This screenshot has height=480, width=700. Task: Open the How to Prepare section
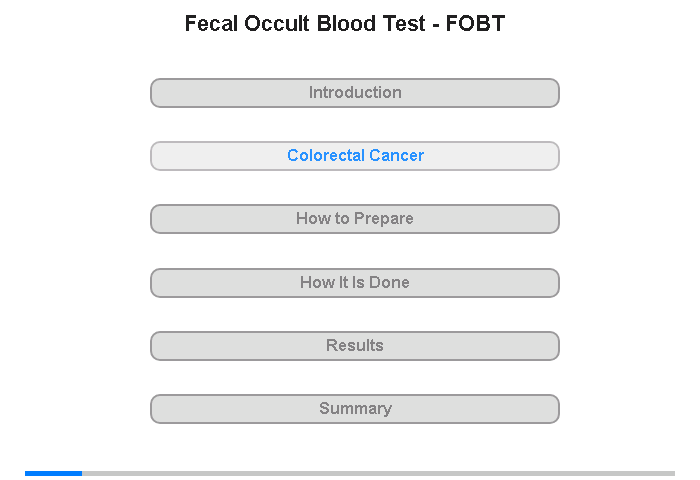point(355,219)
